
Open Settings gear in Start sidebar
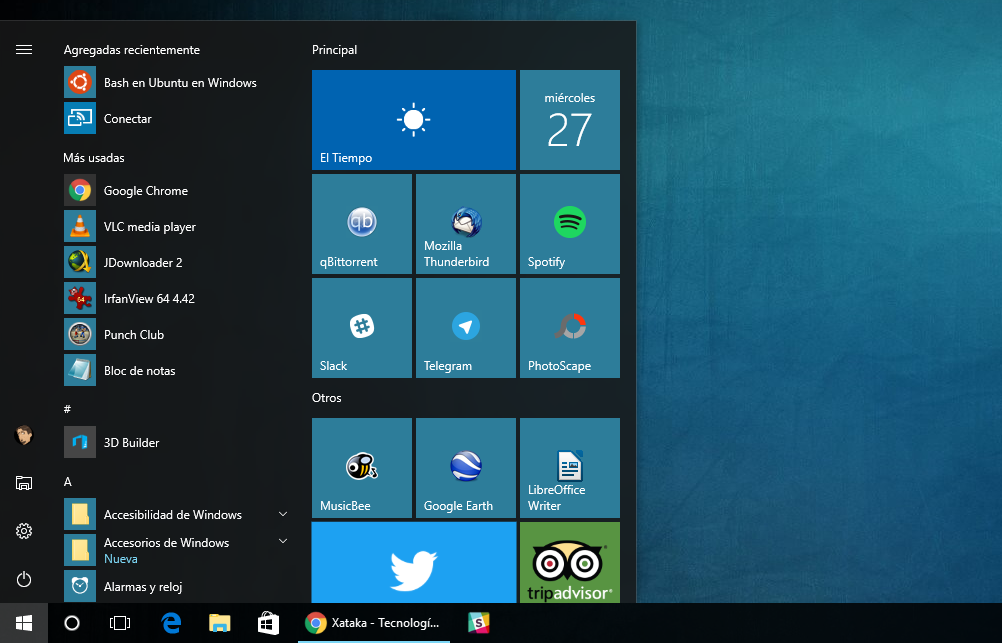coord(24,531)
